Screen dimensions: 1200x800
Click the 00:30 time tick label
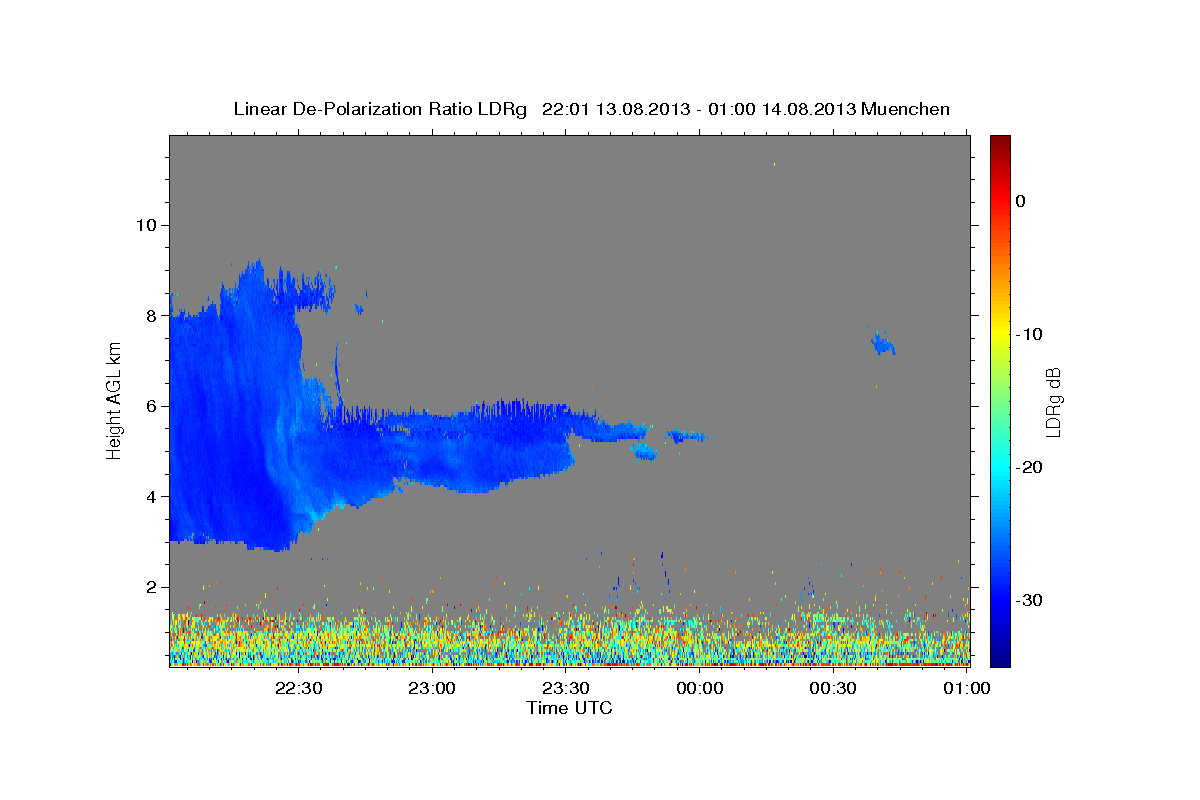[833, 688]
